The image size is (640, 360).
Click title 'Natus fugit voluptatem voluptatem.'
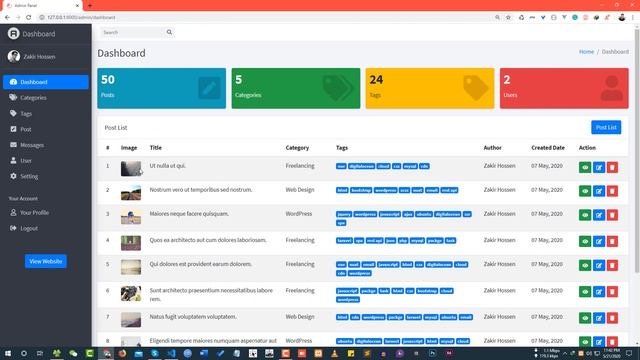(x=193, y=317)
